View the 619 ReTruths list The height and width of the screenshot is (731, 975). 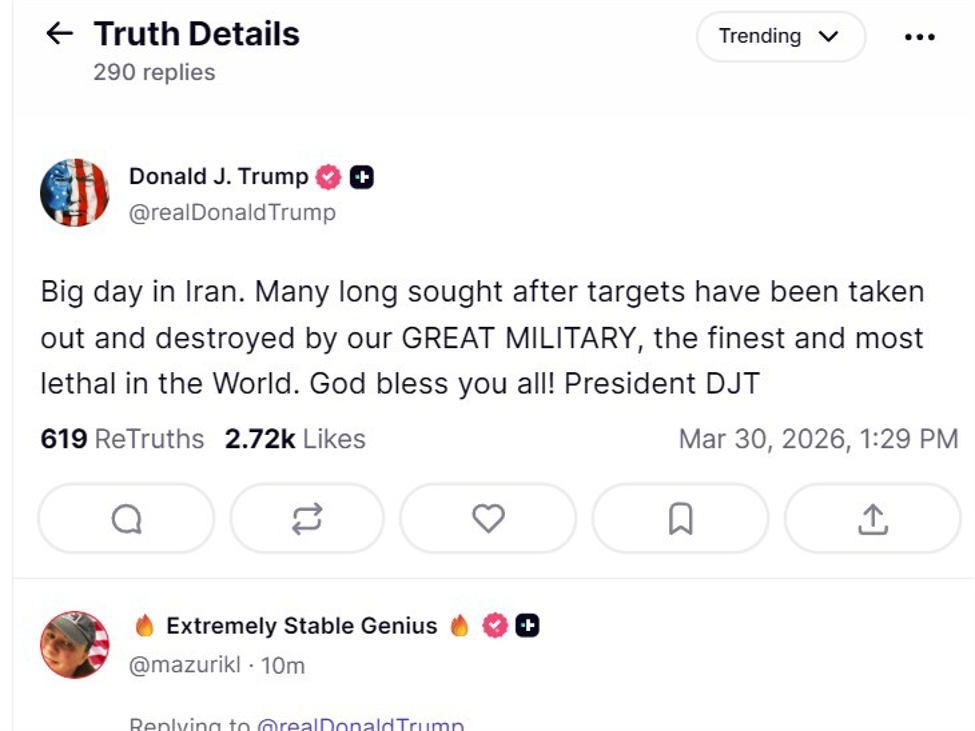(122, 439)
